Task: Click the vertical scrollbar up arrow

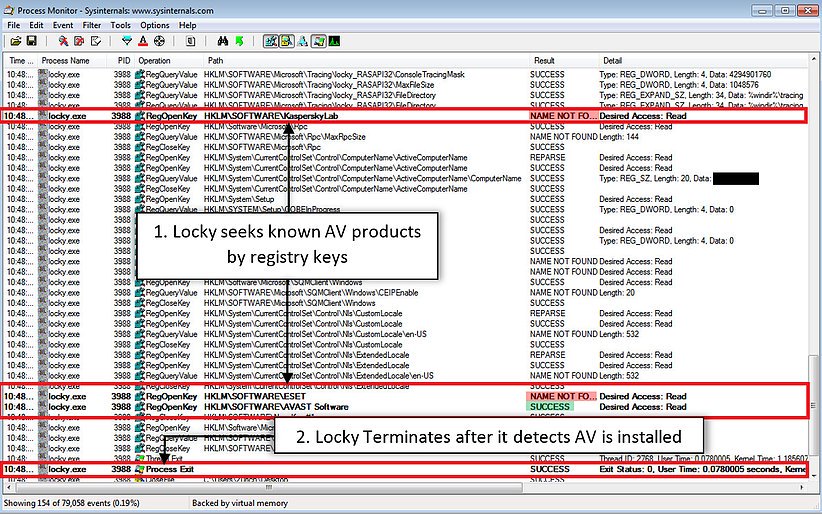Action: pyautogui.click(x=814, y=59)
